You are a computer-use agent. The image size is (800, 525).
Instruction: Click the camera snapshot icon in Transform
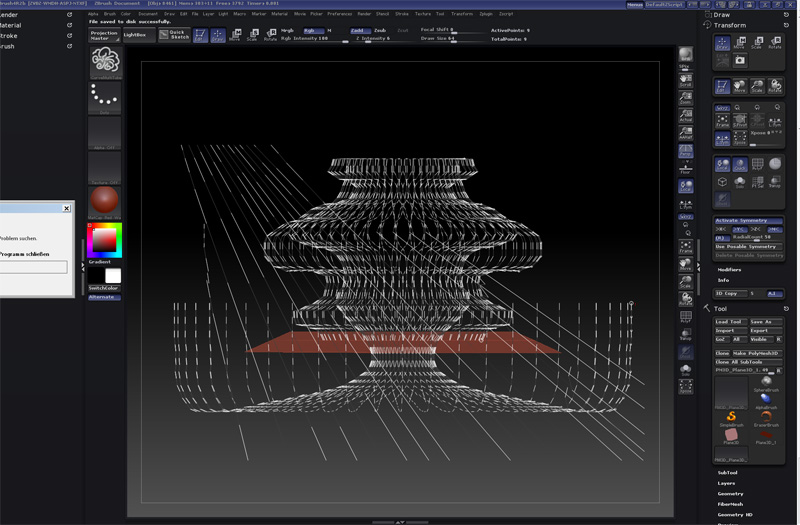click(739, 60)
